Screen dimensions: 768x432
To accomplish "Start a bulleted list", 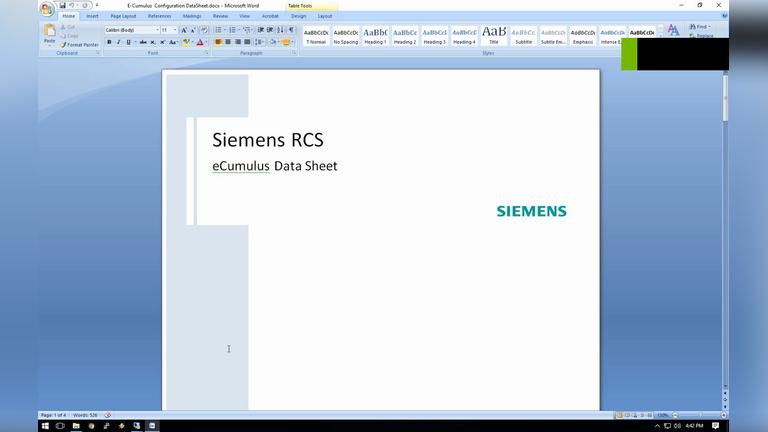I will click(x=218, y=30).
